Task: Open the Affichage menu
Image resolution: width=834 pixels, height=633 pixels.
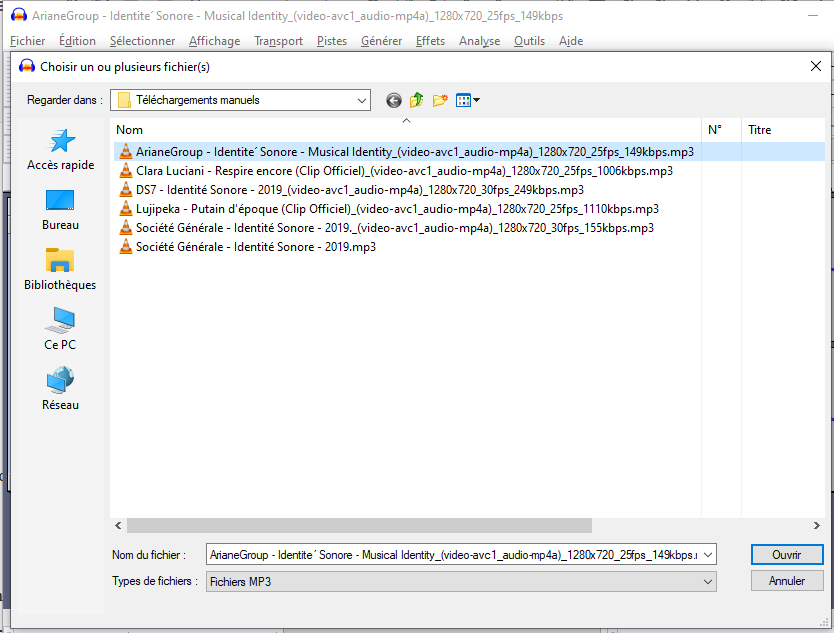Action: click(x=214, y=41)
